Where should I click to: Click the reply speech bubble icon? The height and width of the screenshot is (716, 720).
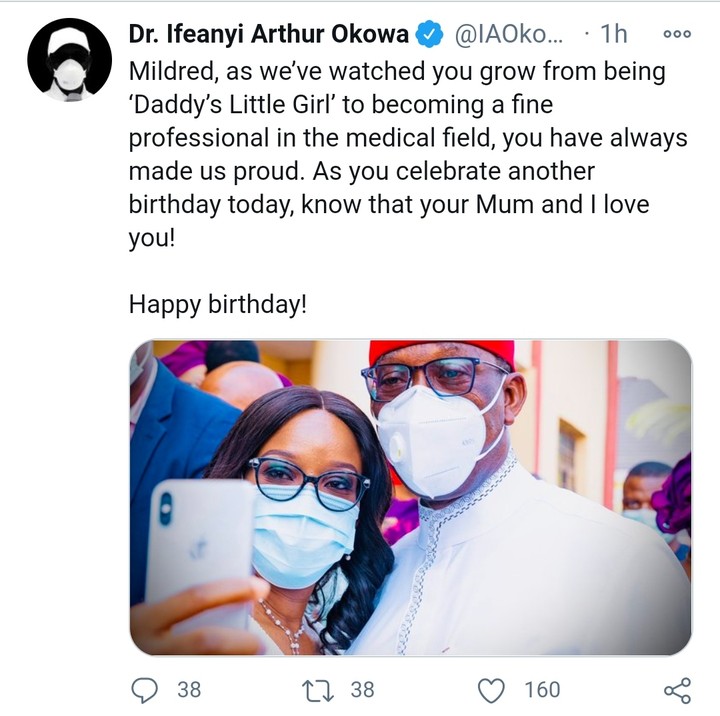(146, 689)
